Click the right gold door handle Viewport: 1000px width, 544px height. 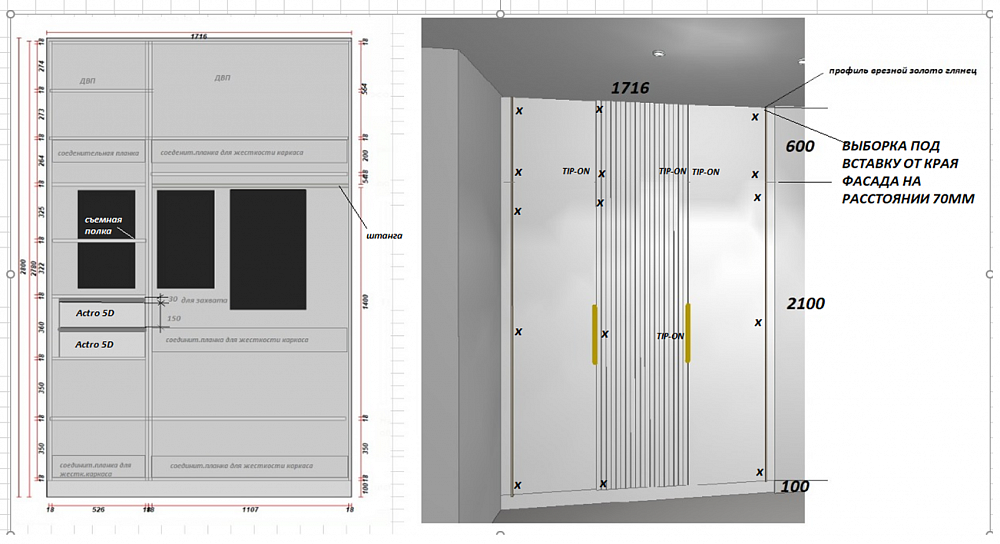(688, 334)
